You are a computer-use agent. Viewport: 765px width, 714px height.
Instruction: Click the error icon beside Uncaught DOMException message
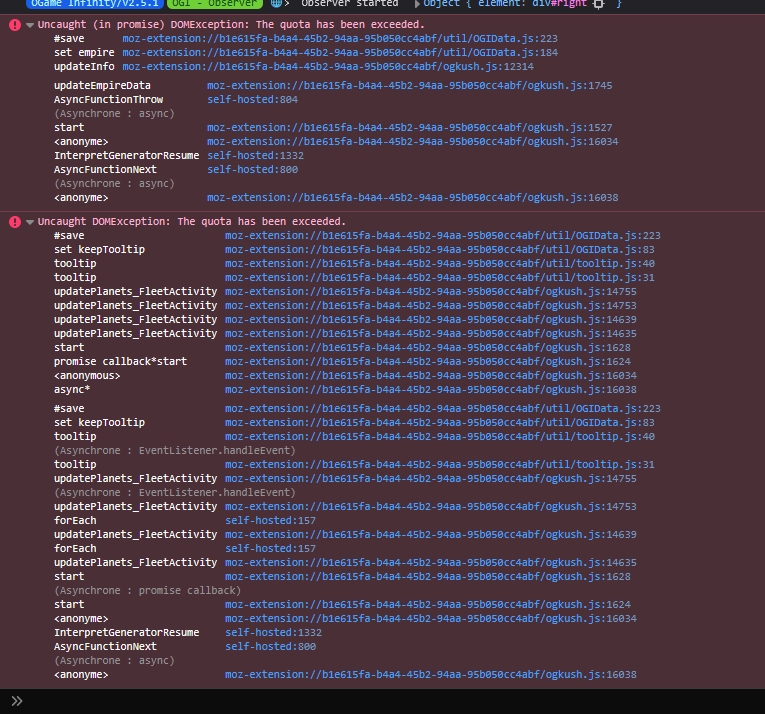tap(15, 222)
